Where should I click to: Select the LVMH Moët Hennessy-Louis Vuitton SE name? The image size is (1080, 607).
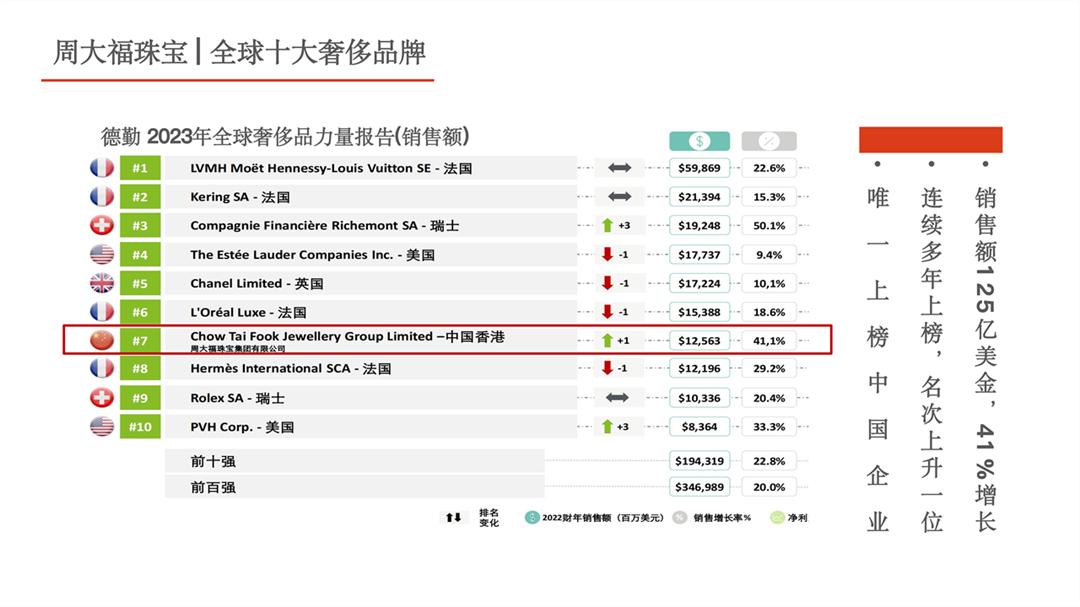[331, 168]
